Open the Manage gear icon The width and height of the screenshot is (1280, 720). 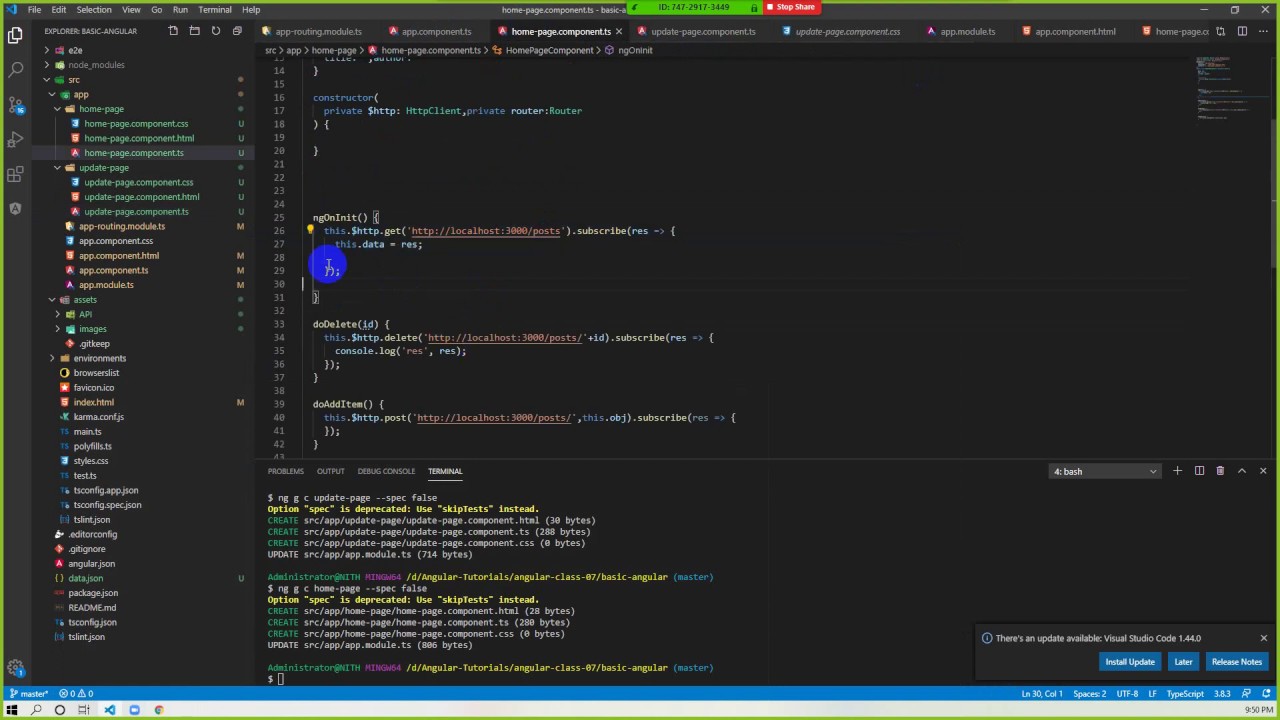tap(15, 668)
